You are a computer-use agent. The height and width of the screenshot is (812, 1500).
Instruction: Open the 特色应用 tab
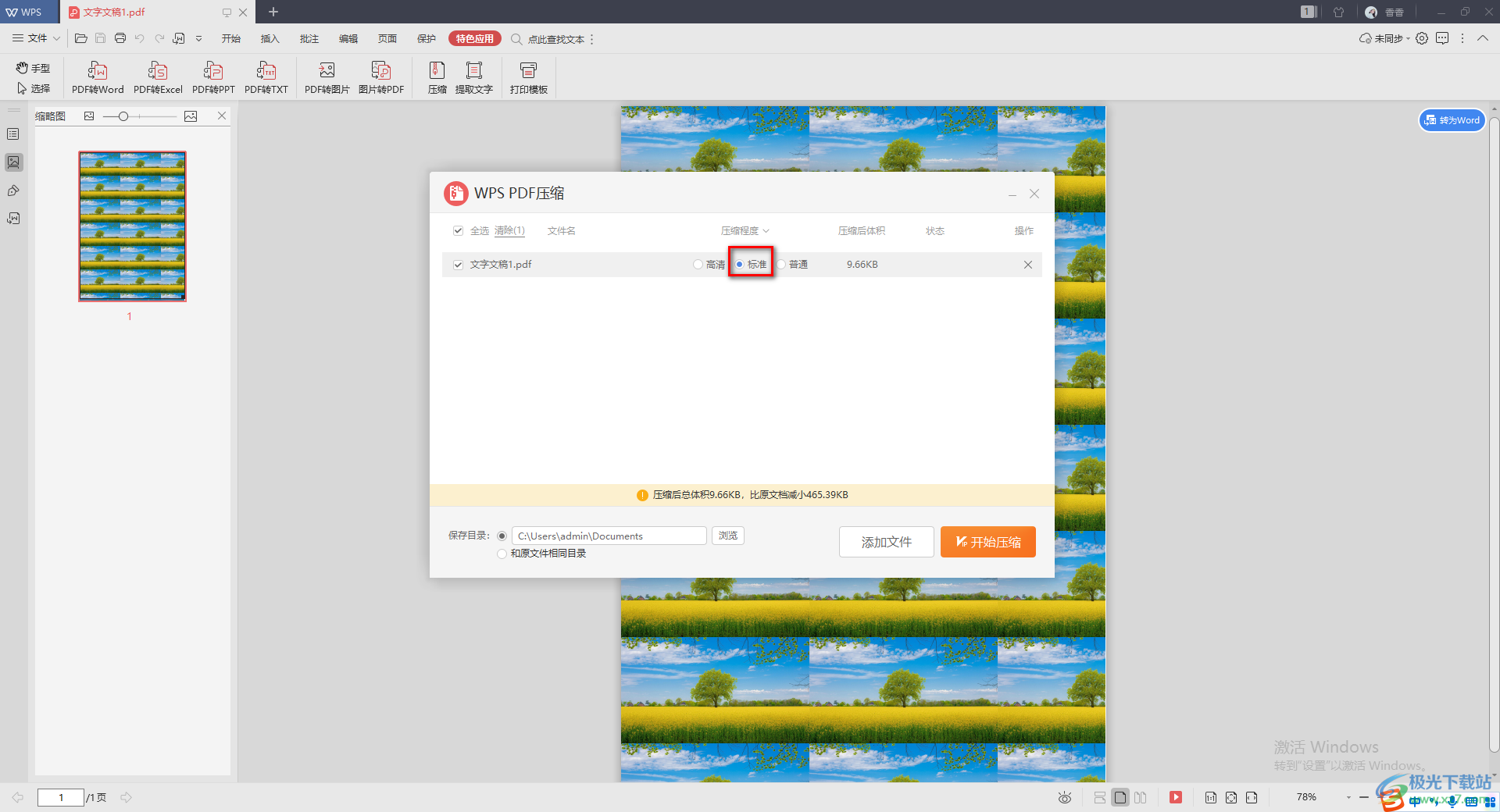[x=475, y=38]
